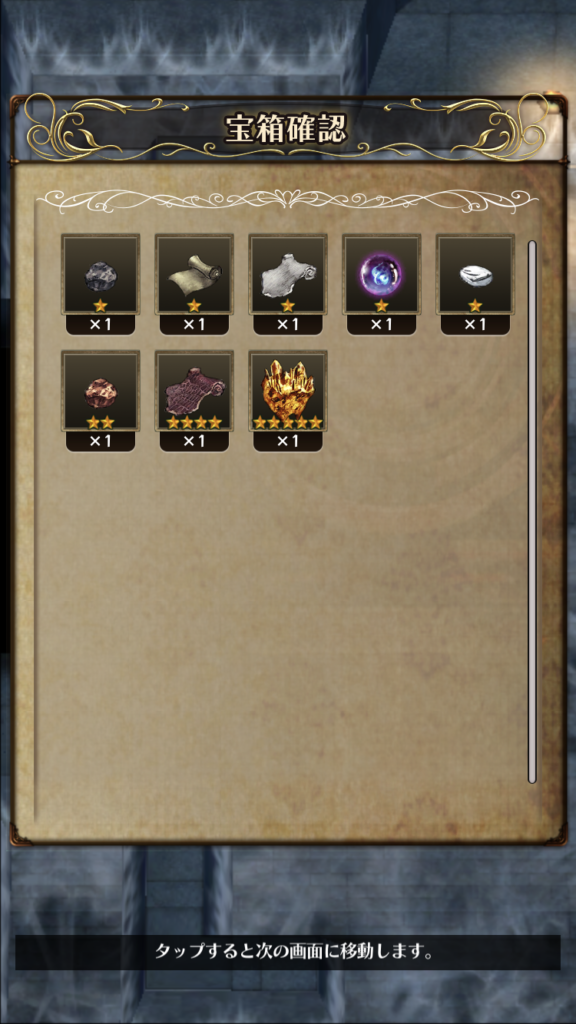Click the ×1 count under golden crystal
Image resolution: width=576 pixels, height=1024 pixels.
(288, 441)
